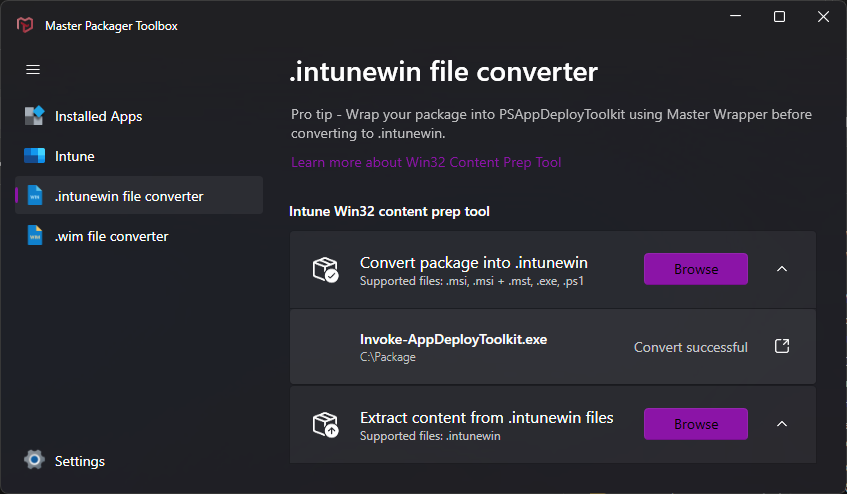Collapse the Extract content from .intunewin files section
847x494 pixels.
pyautogui.click(x=782, y=424)
